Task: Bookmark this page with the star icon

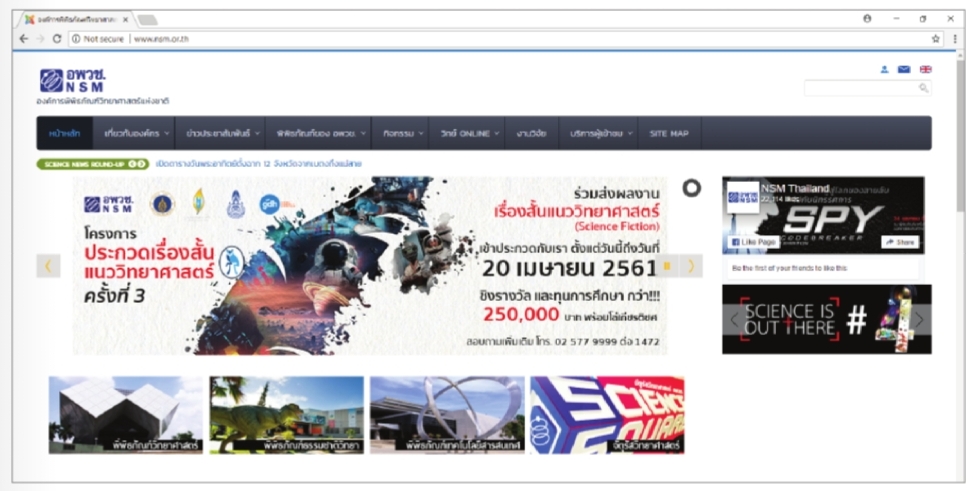Action: pyautogui.click(x=936, y=39)
